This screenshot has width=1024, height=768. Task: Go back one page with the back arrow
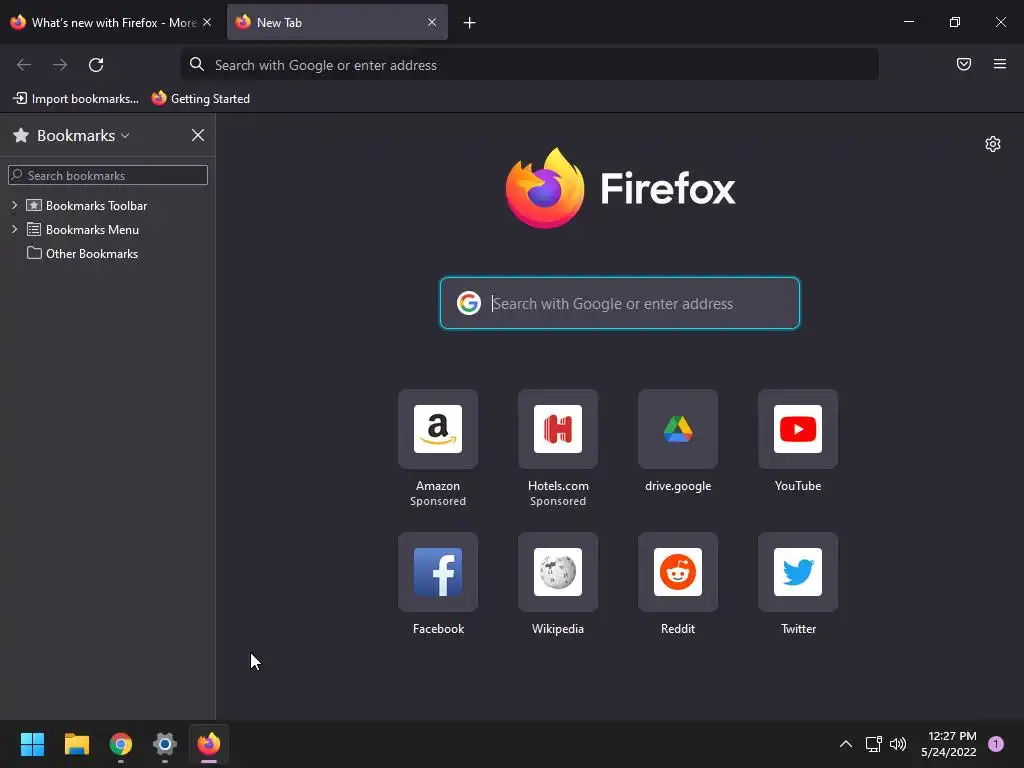point(24,65)
